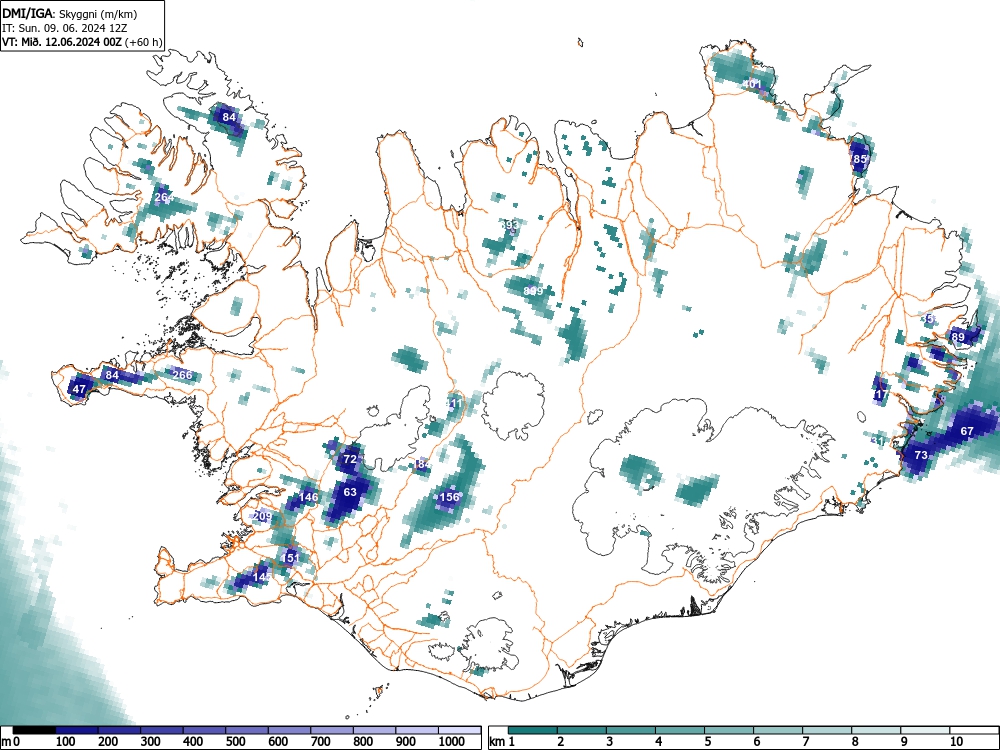Click the 146 visibility value
The height and width of the screenshot is (750, 1000).
click(309, 497)
